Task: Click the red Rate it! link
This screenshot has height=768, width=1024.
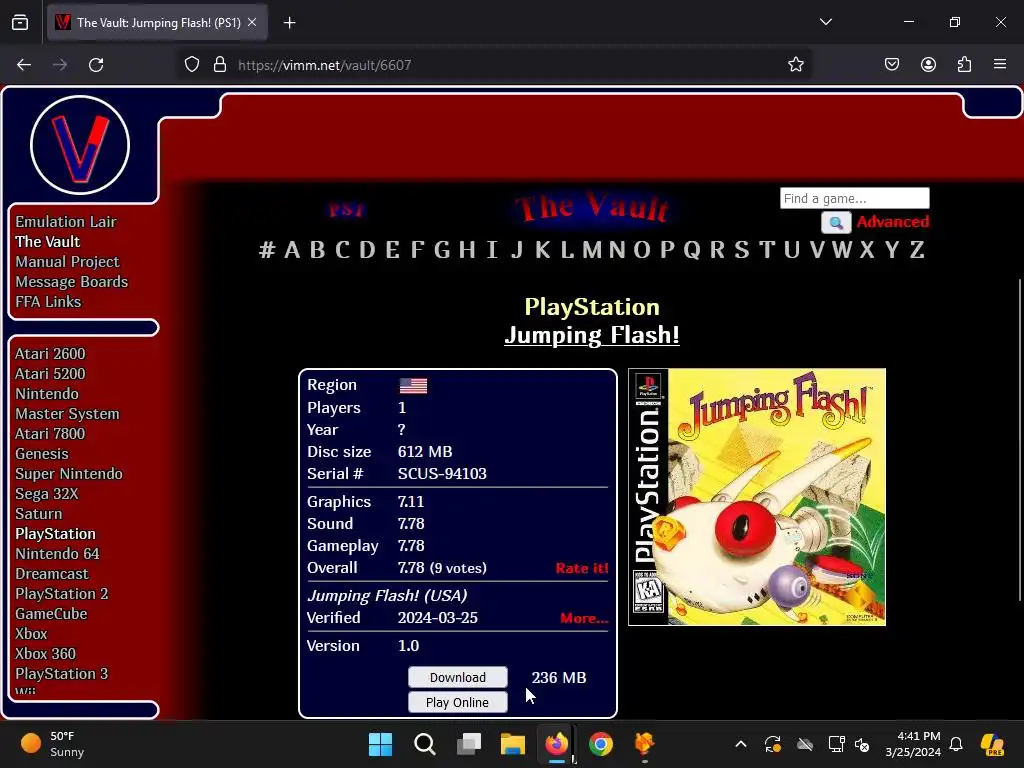Action: 582,568
